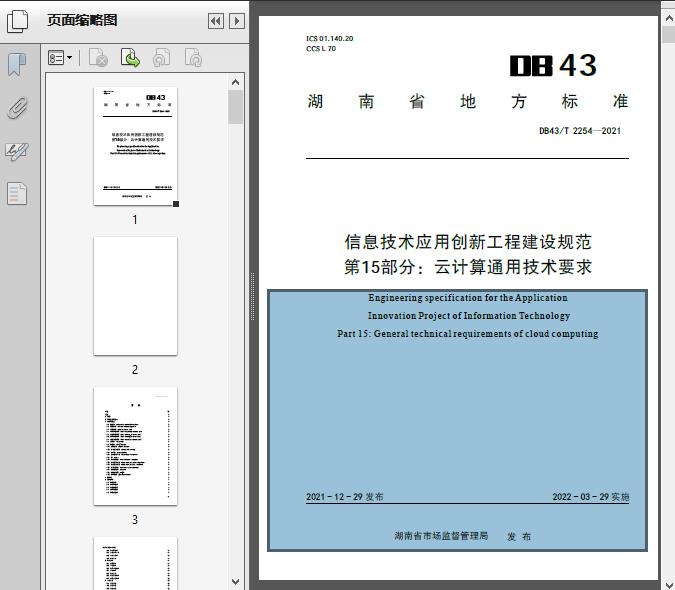Open the thumbnail options dropdown menu
The width and height of the screenshot is (675, 590).
[61, 59]
